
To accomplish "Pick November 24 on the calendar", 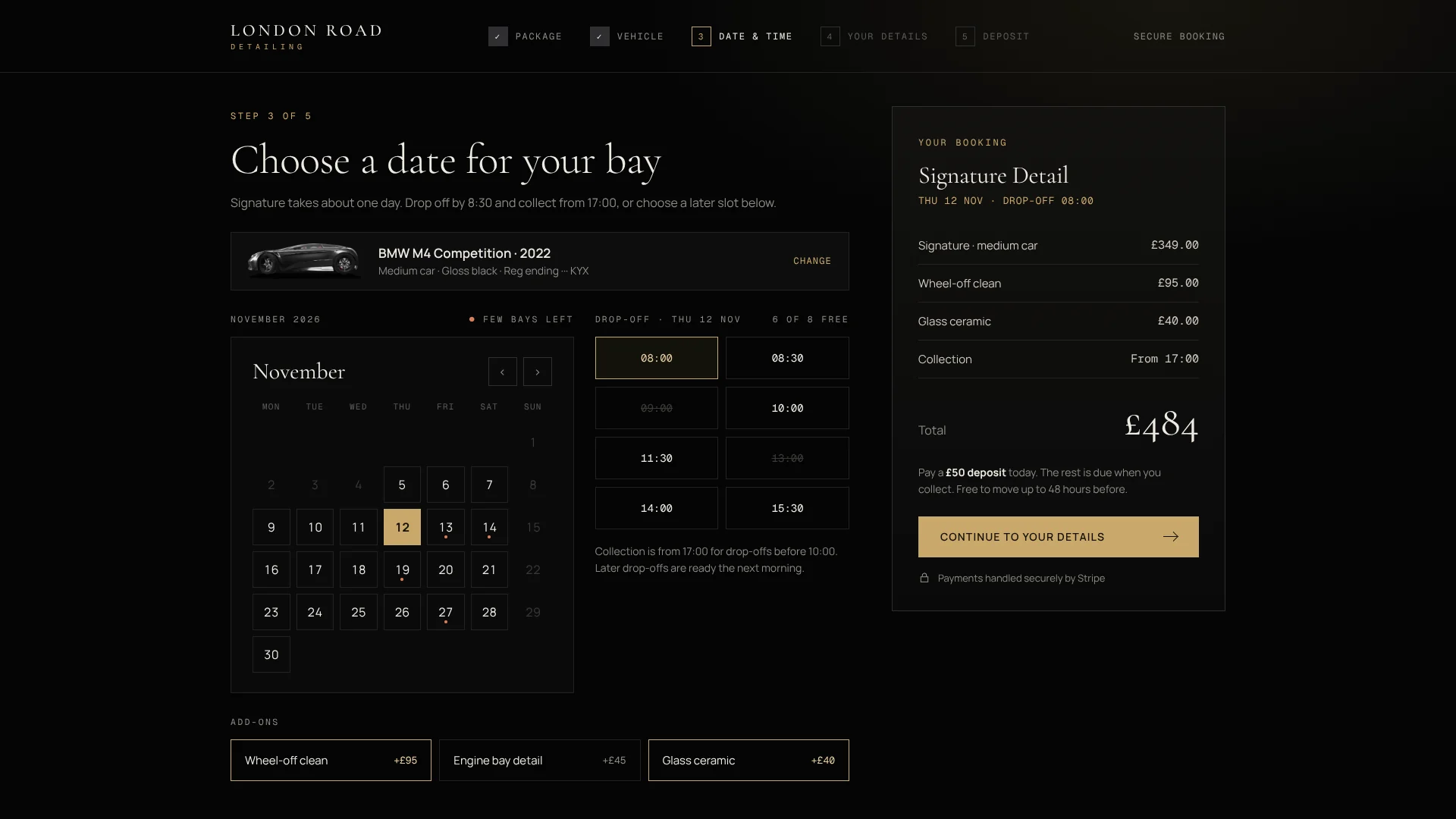I will click(315, 612).
